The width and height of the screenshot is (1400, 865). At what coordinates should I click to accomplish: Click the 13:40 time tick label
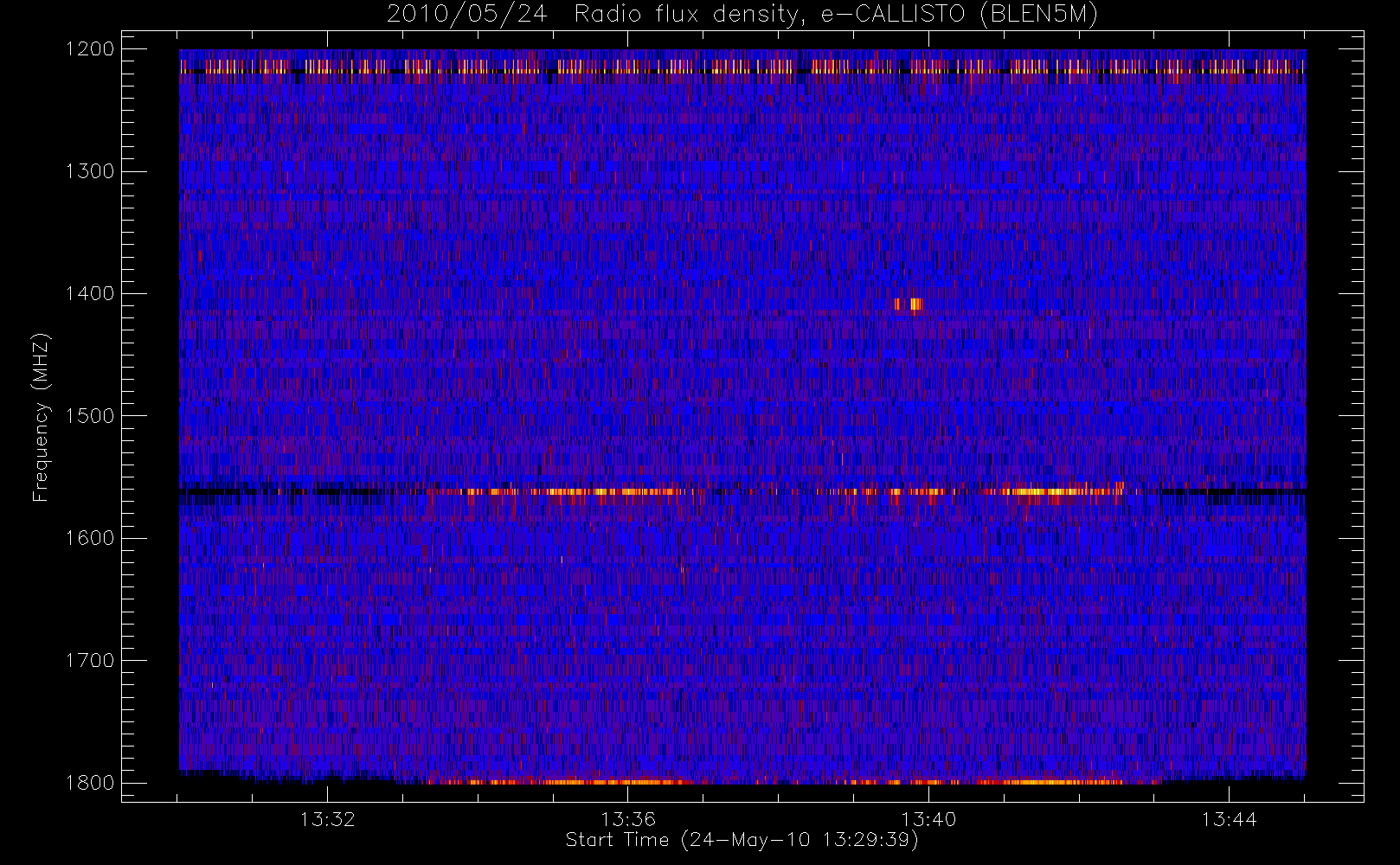pyautogui.click(x=928, y=819)
